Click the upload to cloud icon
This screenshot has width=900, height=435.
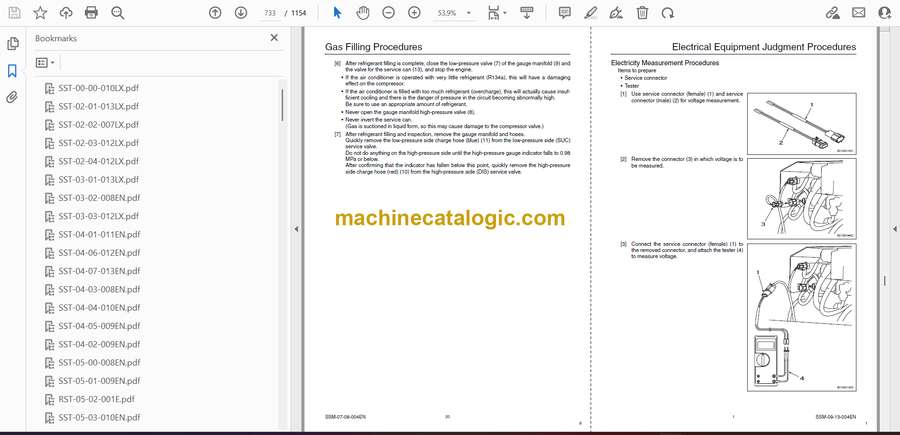pyautogui.click(x=66, y=13)
